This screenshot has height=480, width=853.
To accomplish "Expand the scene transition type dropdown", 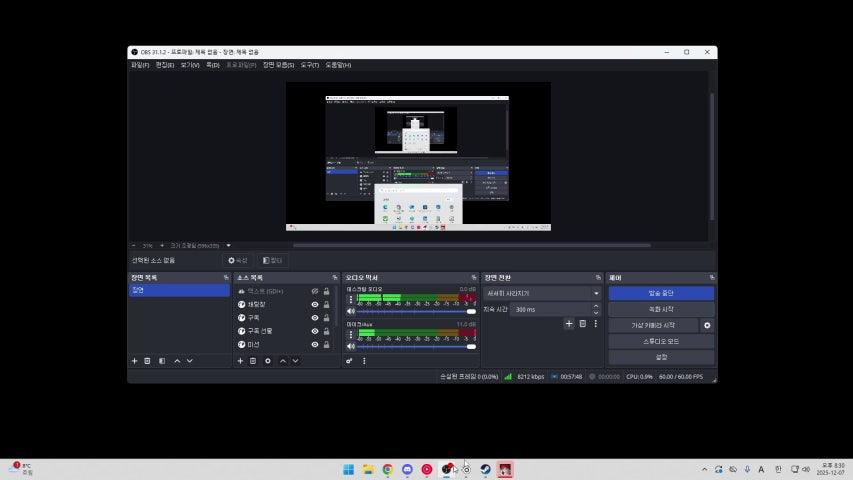I will pyautogui.click(x=596, y=294).
